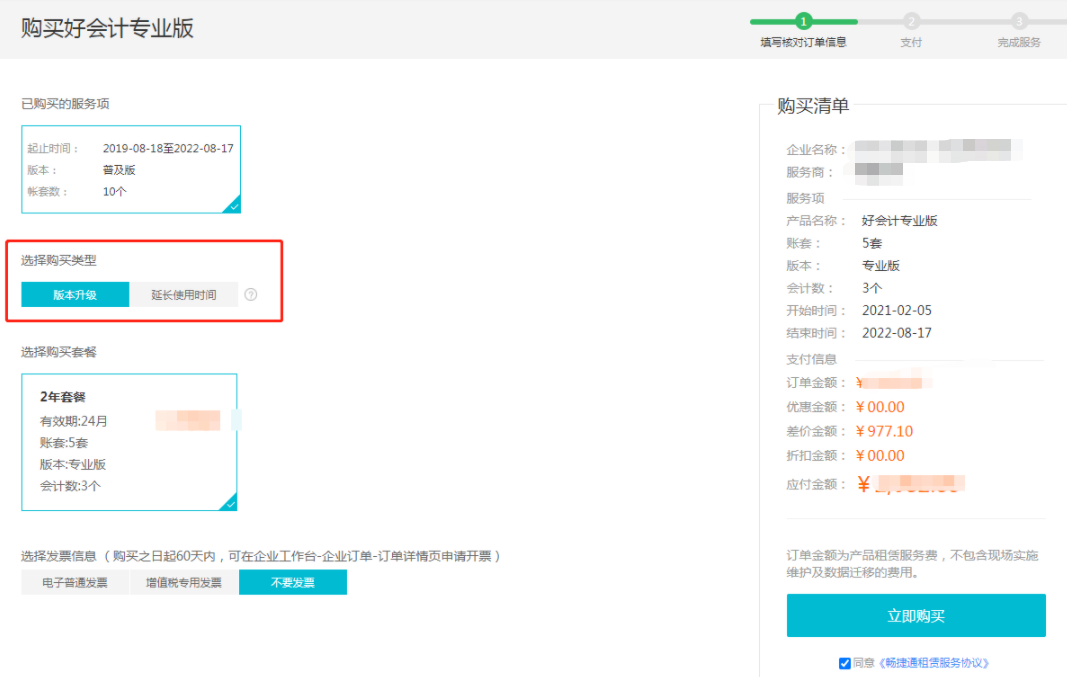Viewport: 1067px width, 677px height.
Task: Toggle the 同意 agreement checkbox
Action: [x=845, y=663]
